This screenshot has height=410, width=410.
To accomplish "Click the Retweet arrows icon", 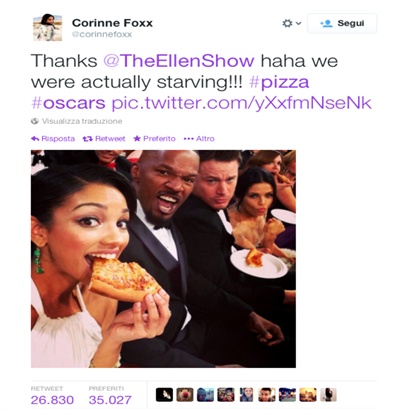I will pos(88,139).
